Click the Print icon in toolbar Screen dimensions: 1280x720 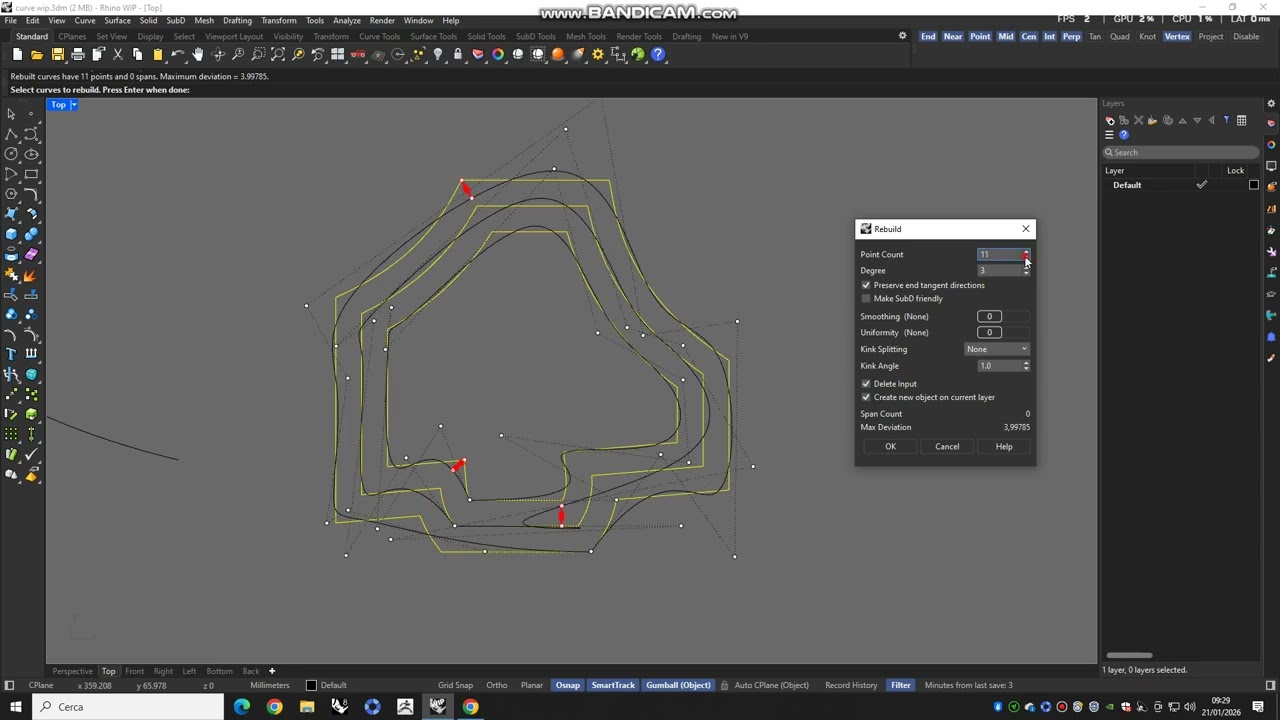tap(77, 55)
